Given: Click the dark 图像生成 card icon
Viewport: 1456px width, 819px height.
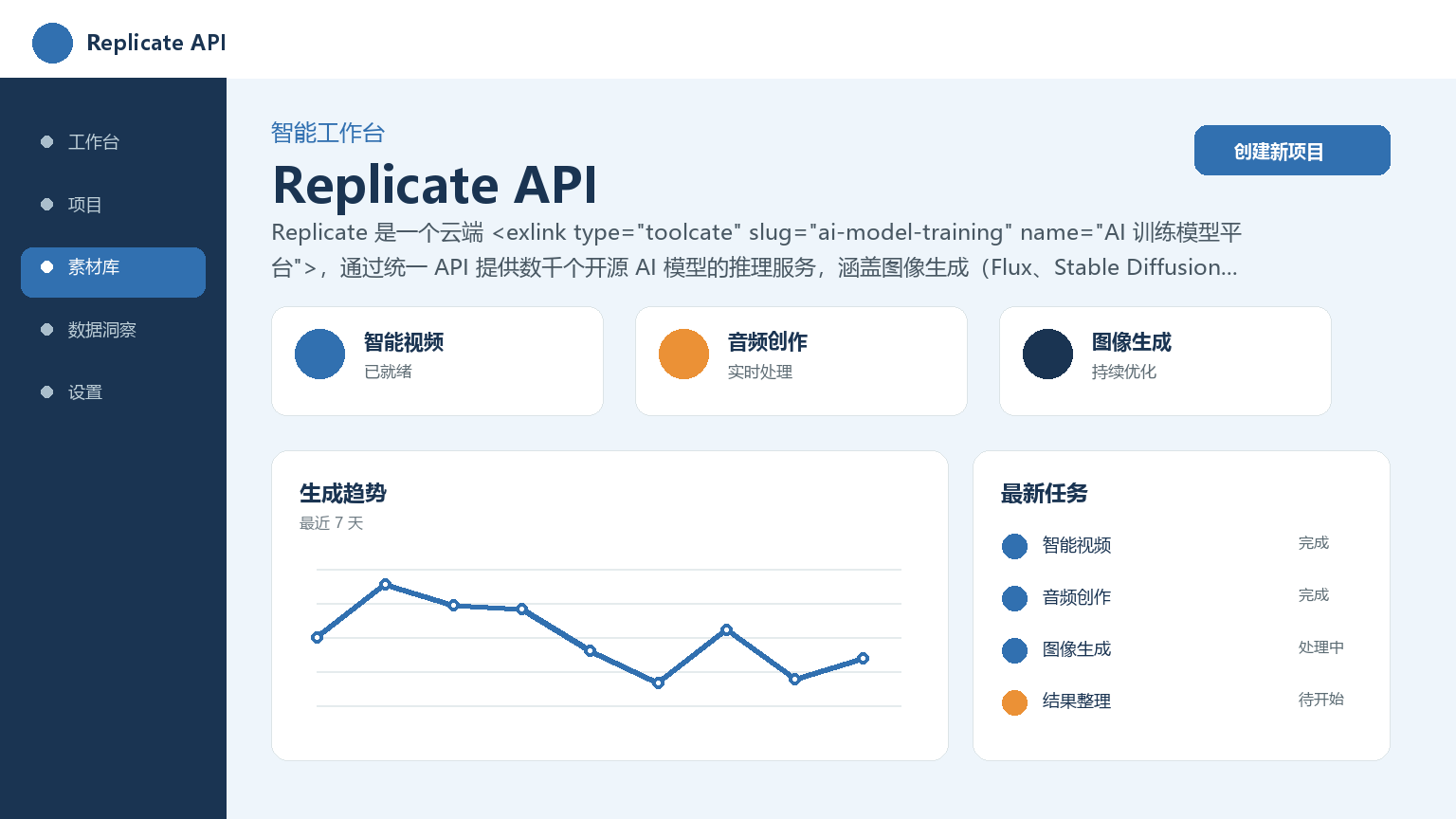Looking at the screenshot, I should coord(1047,354).
